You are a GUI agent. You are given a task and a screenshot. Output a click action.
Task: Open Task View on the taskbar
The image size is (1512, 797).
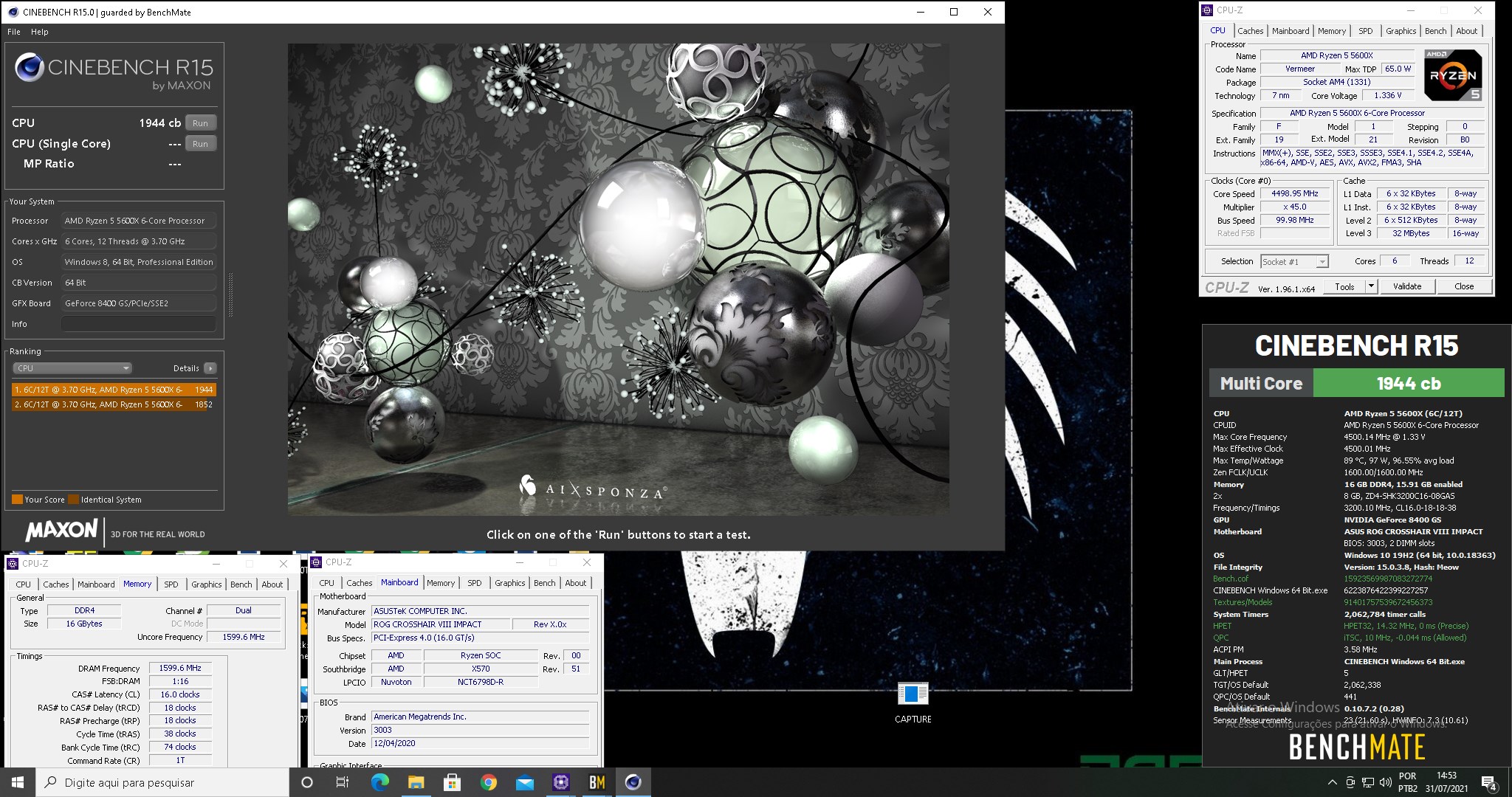click(343, 782)
